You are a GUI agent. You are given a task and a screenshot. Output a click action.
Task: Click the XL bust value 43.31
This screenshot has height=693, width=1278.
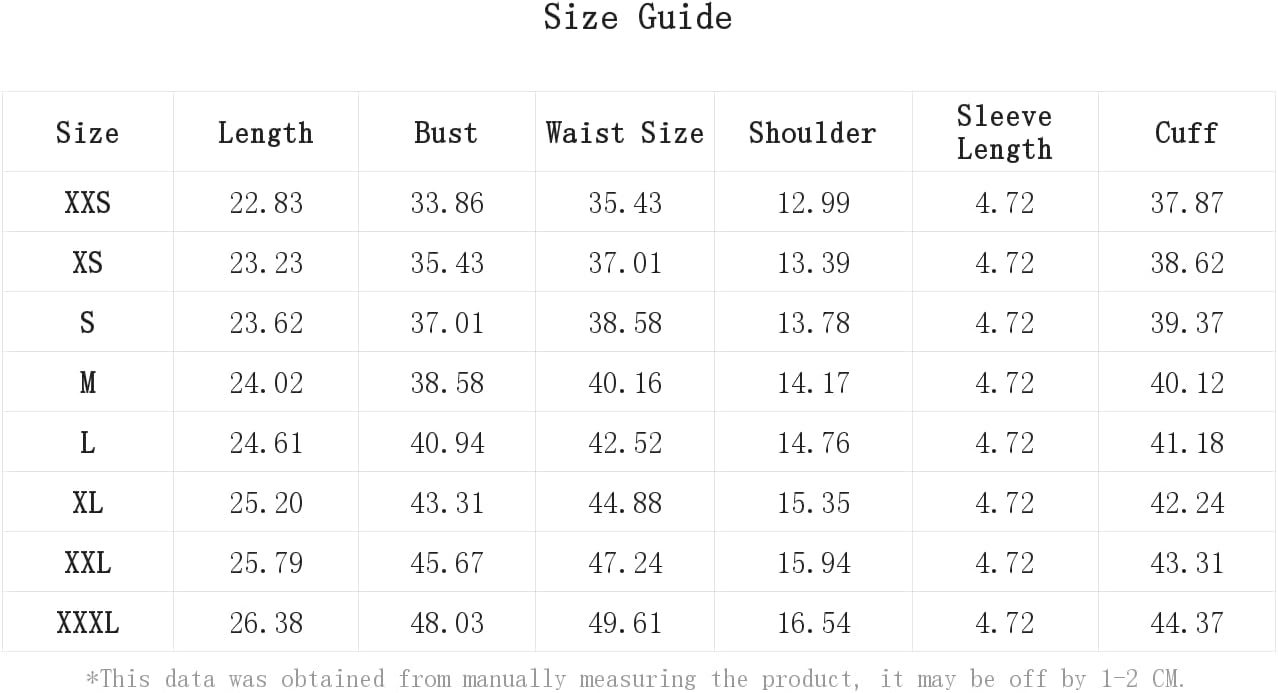[446, 503]
